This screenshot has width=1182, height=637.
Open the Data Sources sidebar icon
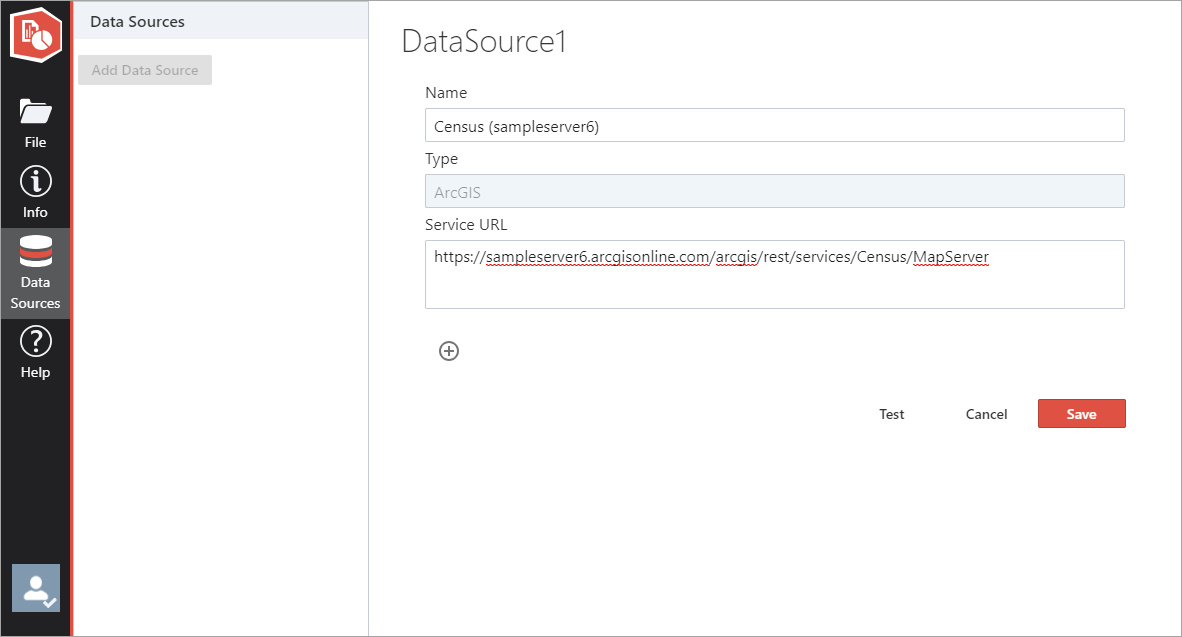[x=35, y=272]
